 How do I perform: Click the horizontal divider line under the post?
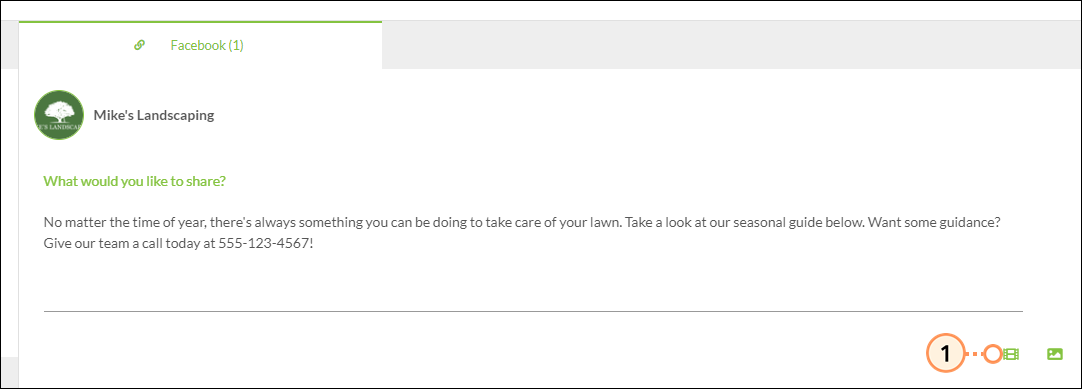[x=533, y=312]
